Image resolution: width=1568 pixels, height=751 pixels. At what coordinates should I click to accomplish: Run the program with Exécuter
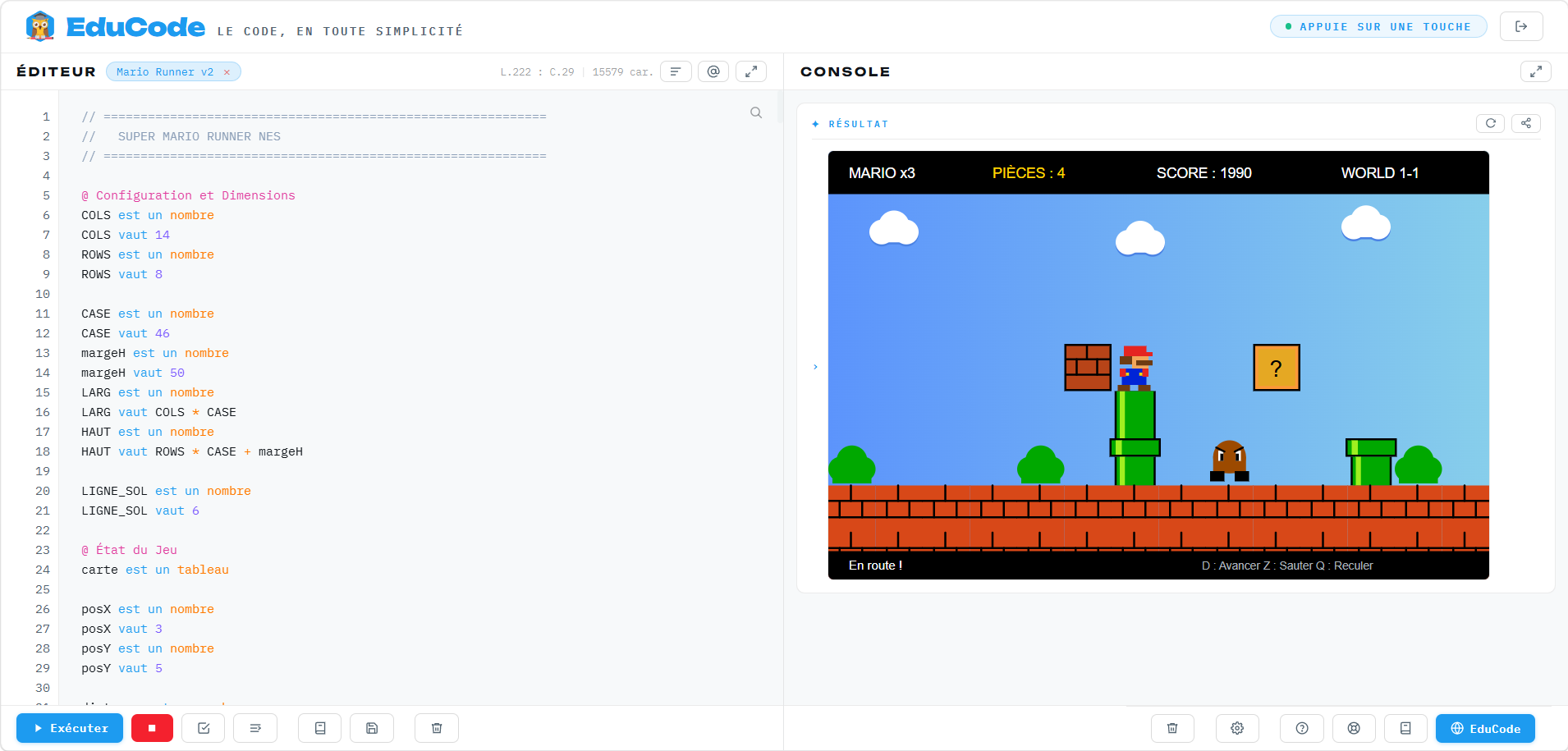coord(70,728)
